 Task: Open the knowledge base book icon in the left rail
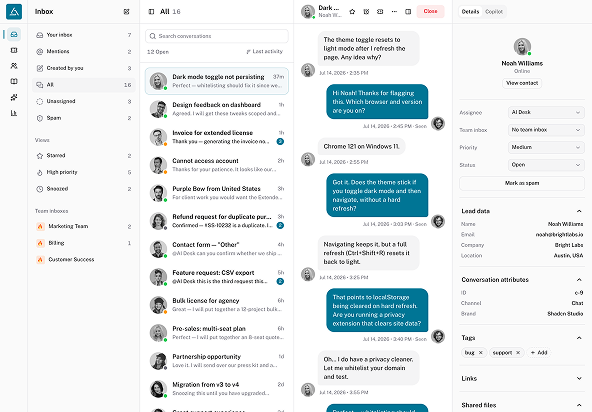point(14,81)
